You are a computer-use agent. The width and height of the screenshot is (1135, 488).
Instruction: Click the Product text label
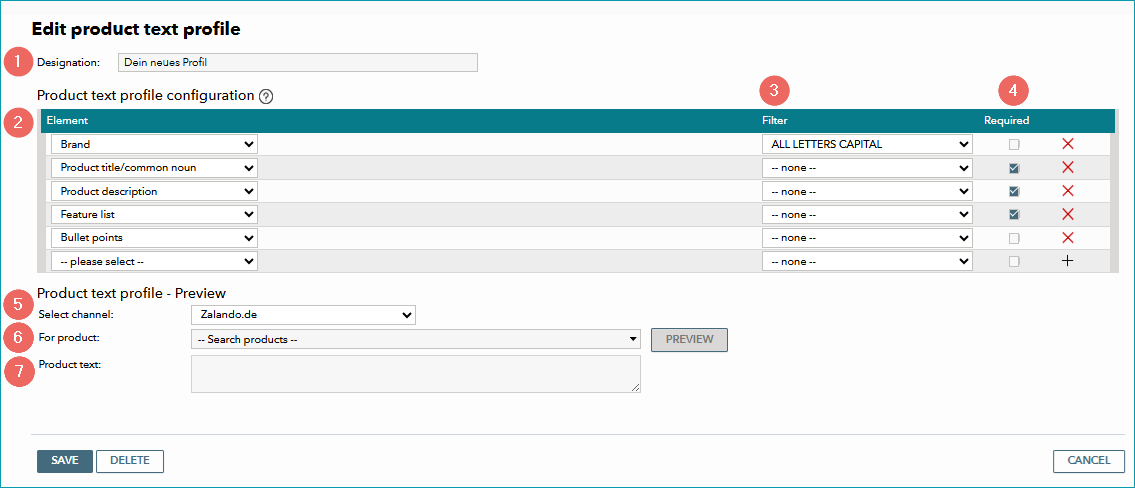point(70,364)
